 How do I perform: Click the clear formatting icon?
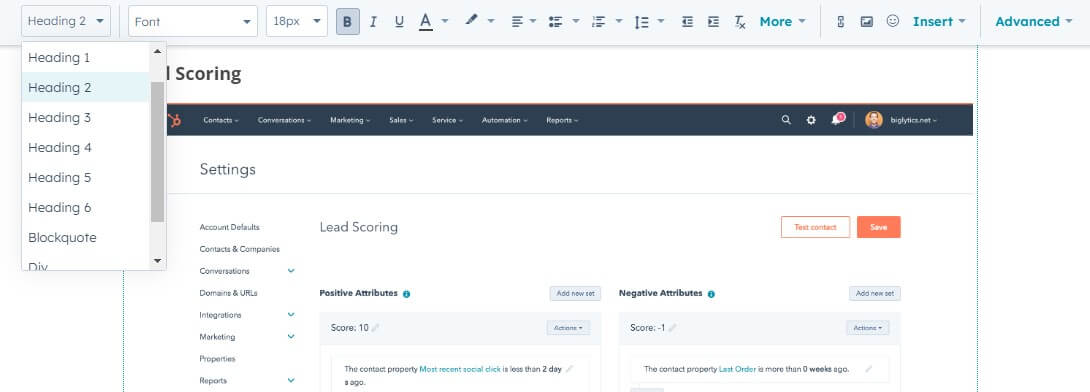tap(740, 22)
